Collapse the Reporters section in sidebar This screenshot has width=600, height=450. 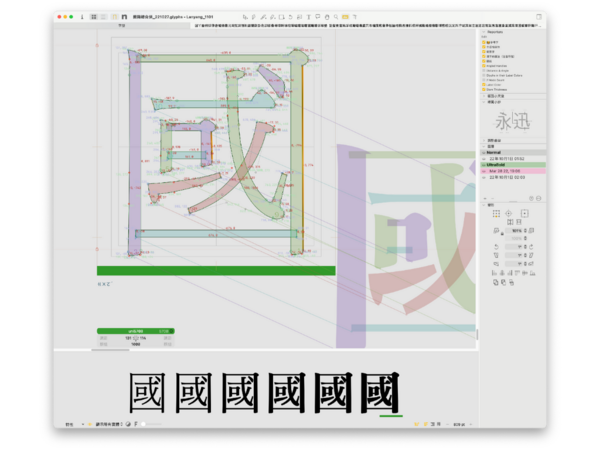coord(483,30)
